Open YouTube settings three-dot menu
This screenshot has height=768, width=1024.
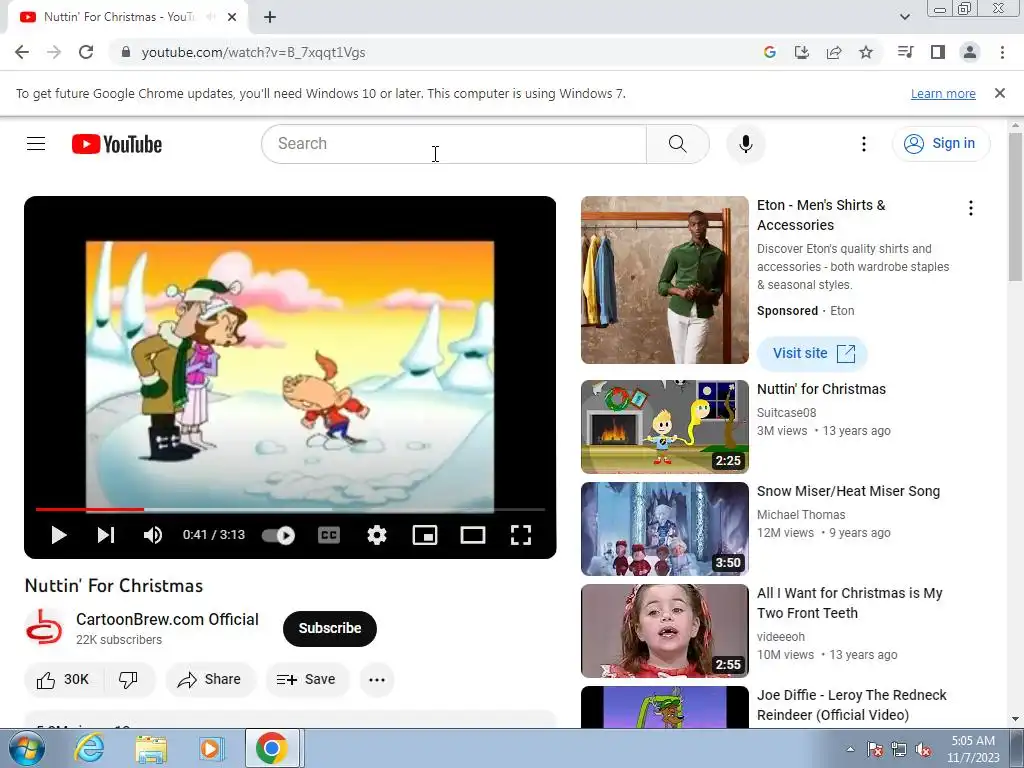(x=864, y=144)
